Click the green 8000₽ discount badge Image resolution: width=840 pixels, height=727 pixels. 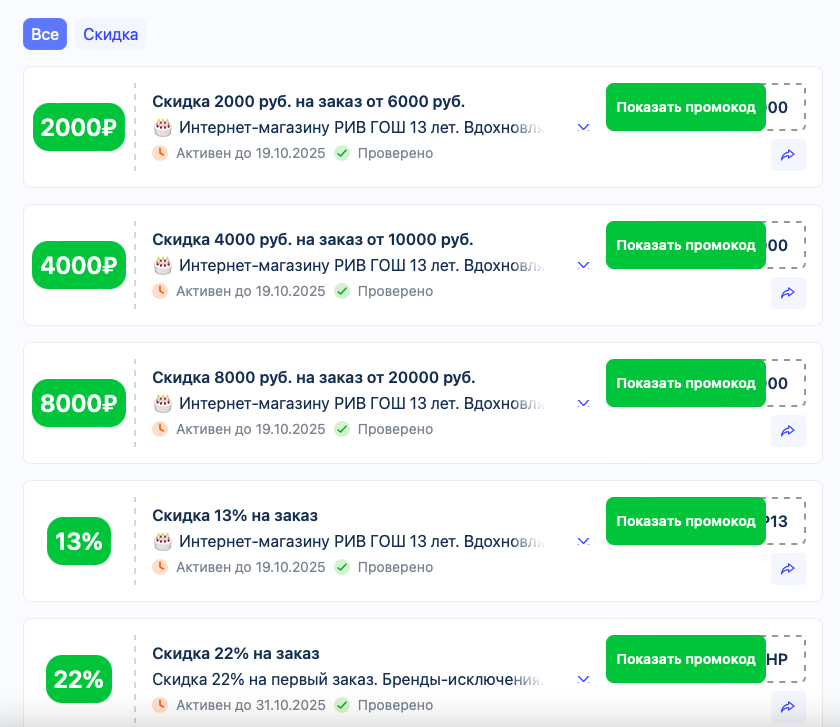[79, 403]
